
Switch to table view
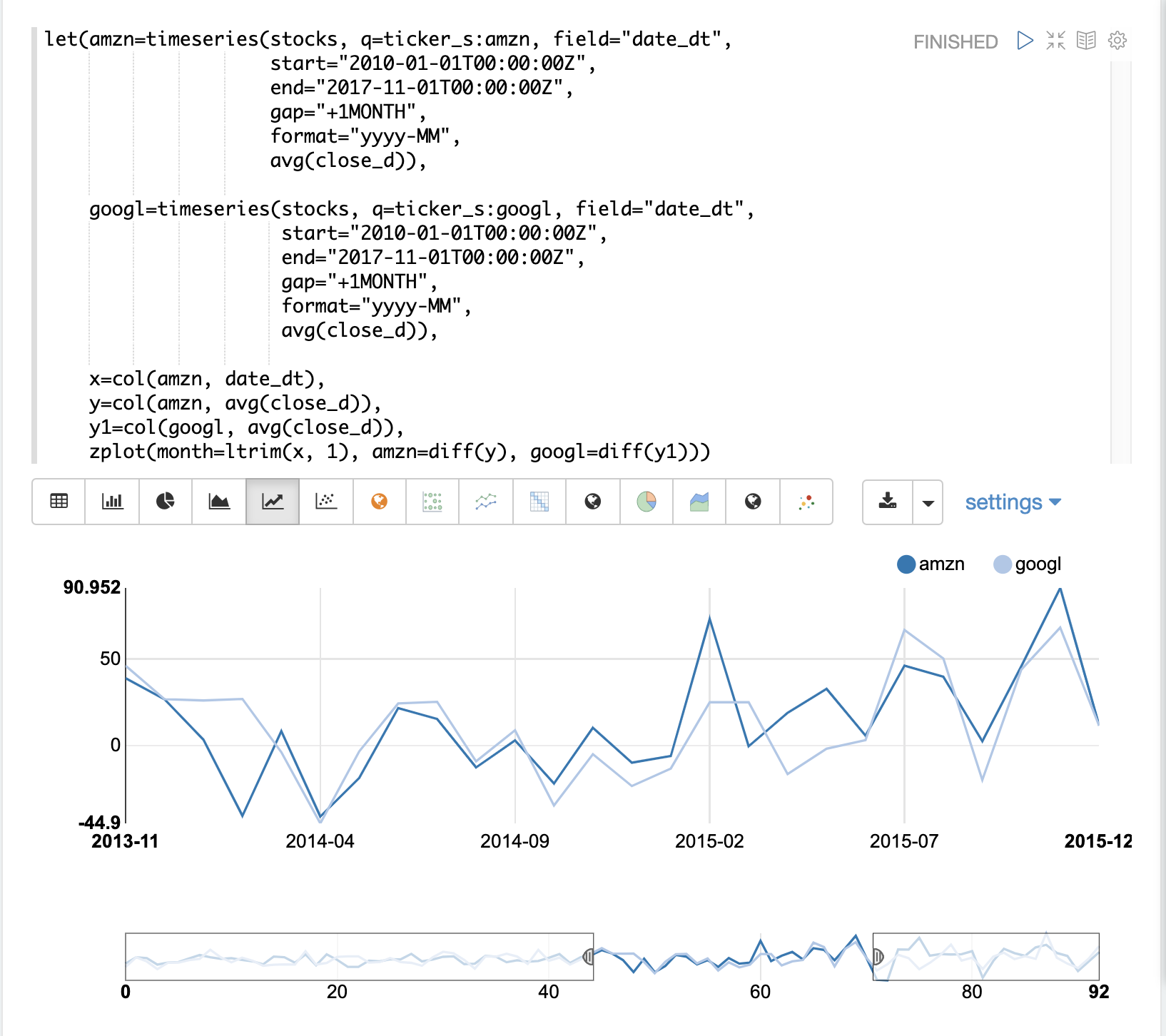(59, 502)
